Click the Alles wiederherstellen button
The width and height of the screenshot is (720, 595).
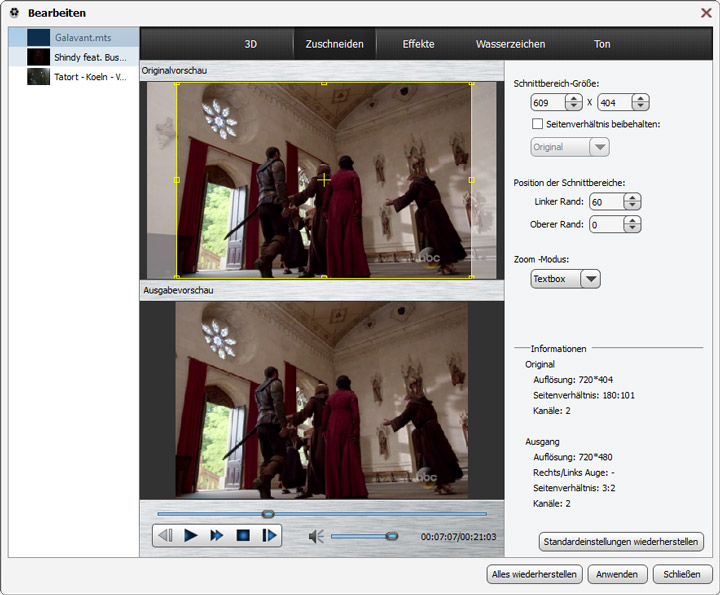pos(534,574)
